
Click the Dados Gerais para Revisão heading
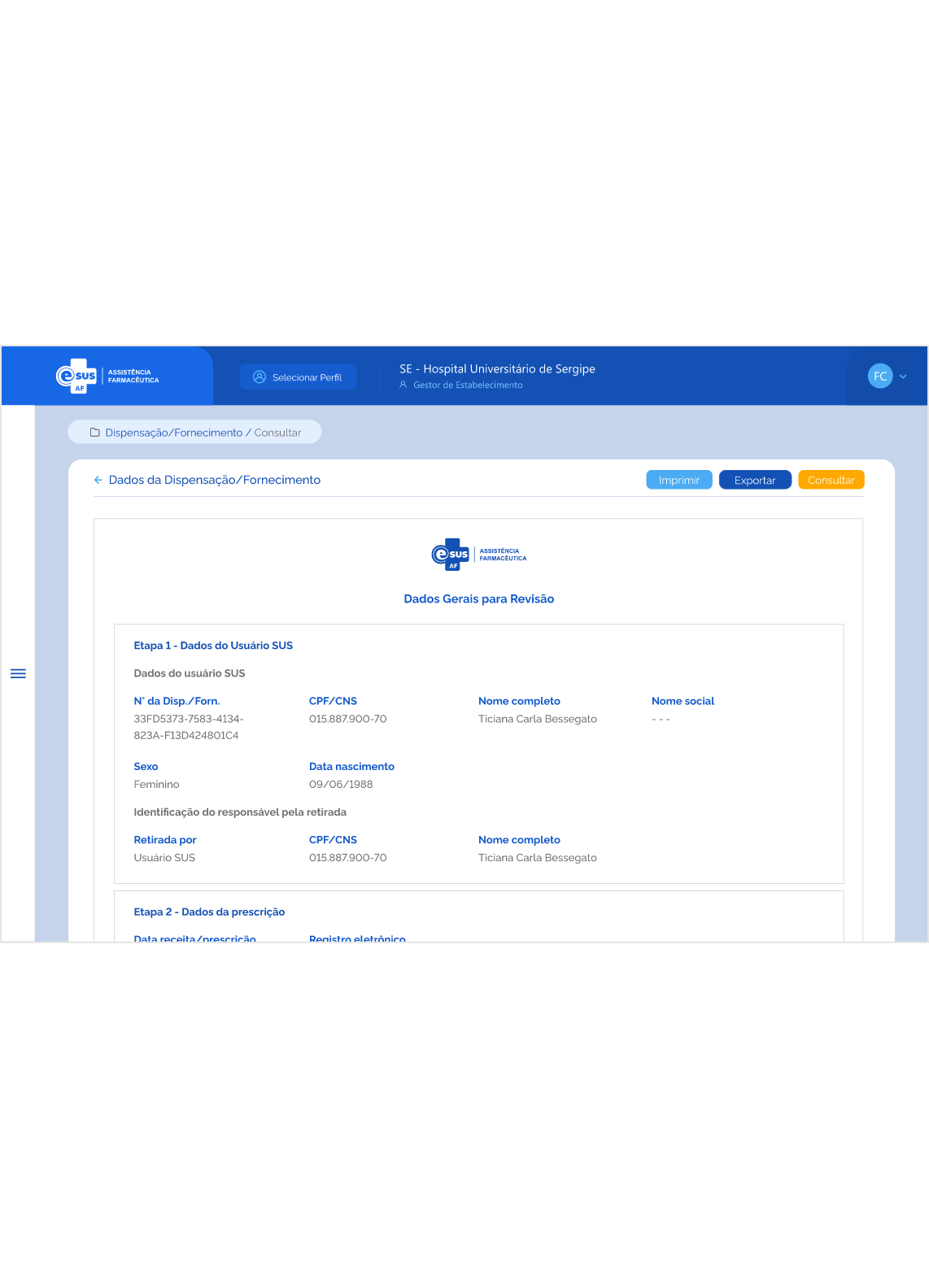pos(478,599)
